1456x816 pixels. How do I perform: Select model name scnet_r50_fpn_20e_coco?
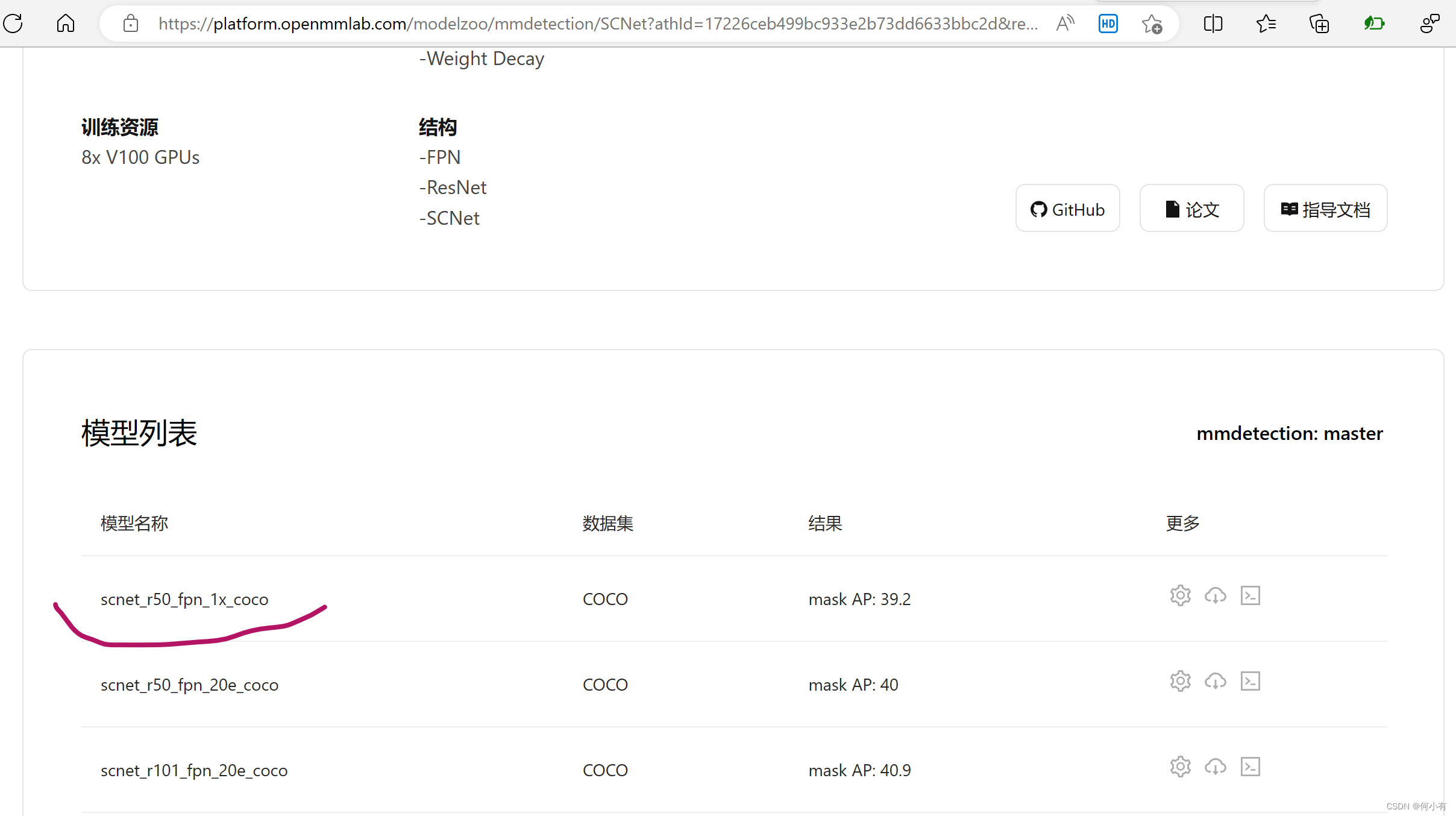(189, 685)
